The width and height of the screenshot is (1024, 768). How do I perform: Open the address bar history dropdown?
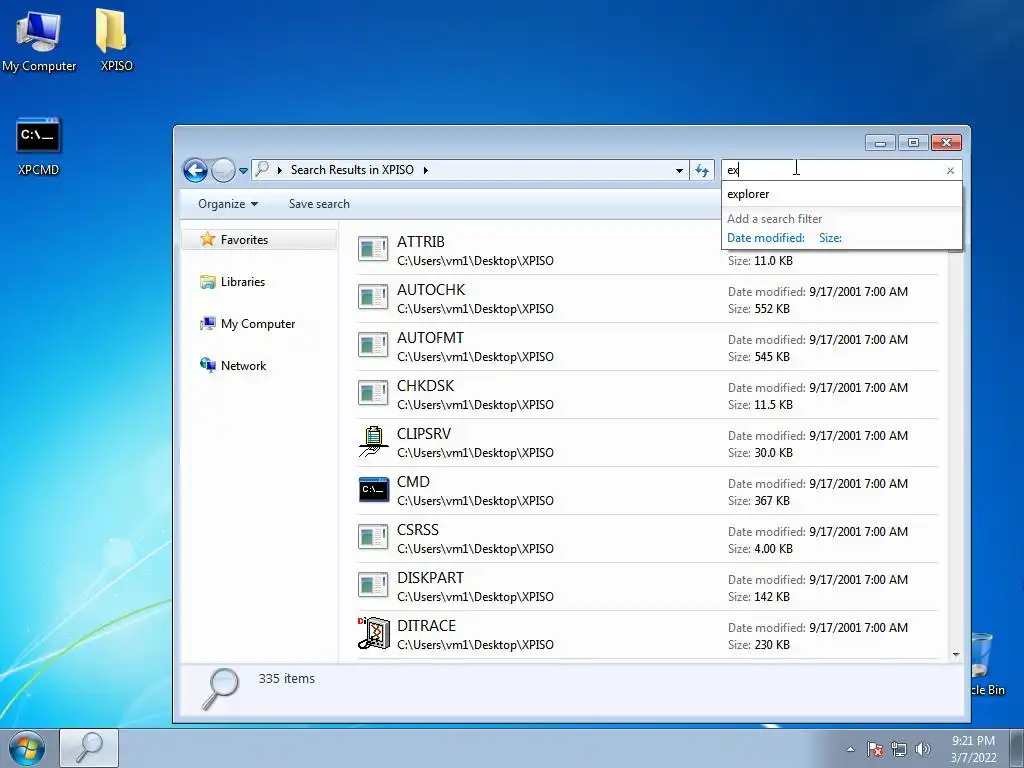point(679,170)
